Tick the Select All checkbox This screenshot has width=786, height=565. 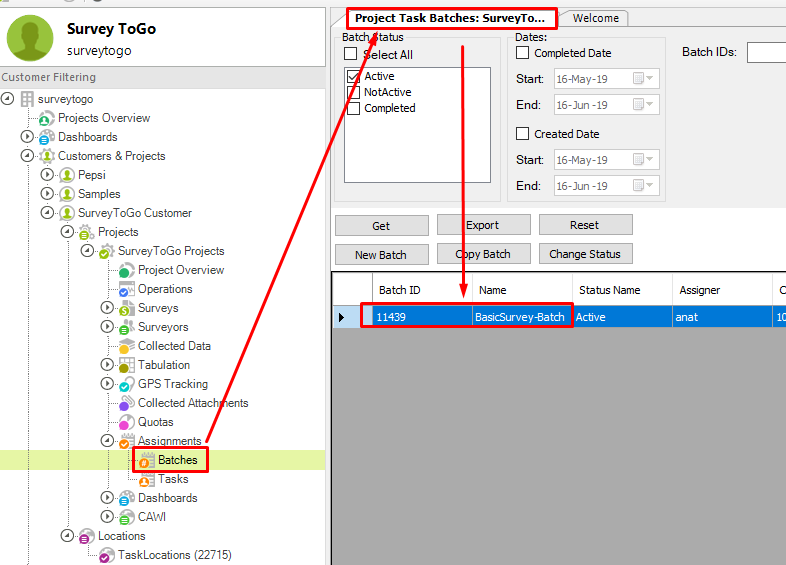[350, 54]
